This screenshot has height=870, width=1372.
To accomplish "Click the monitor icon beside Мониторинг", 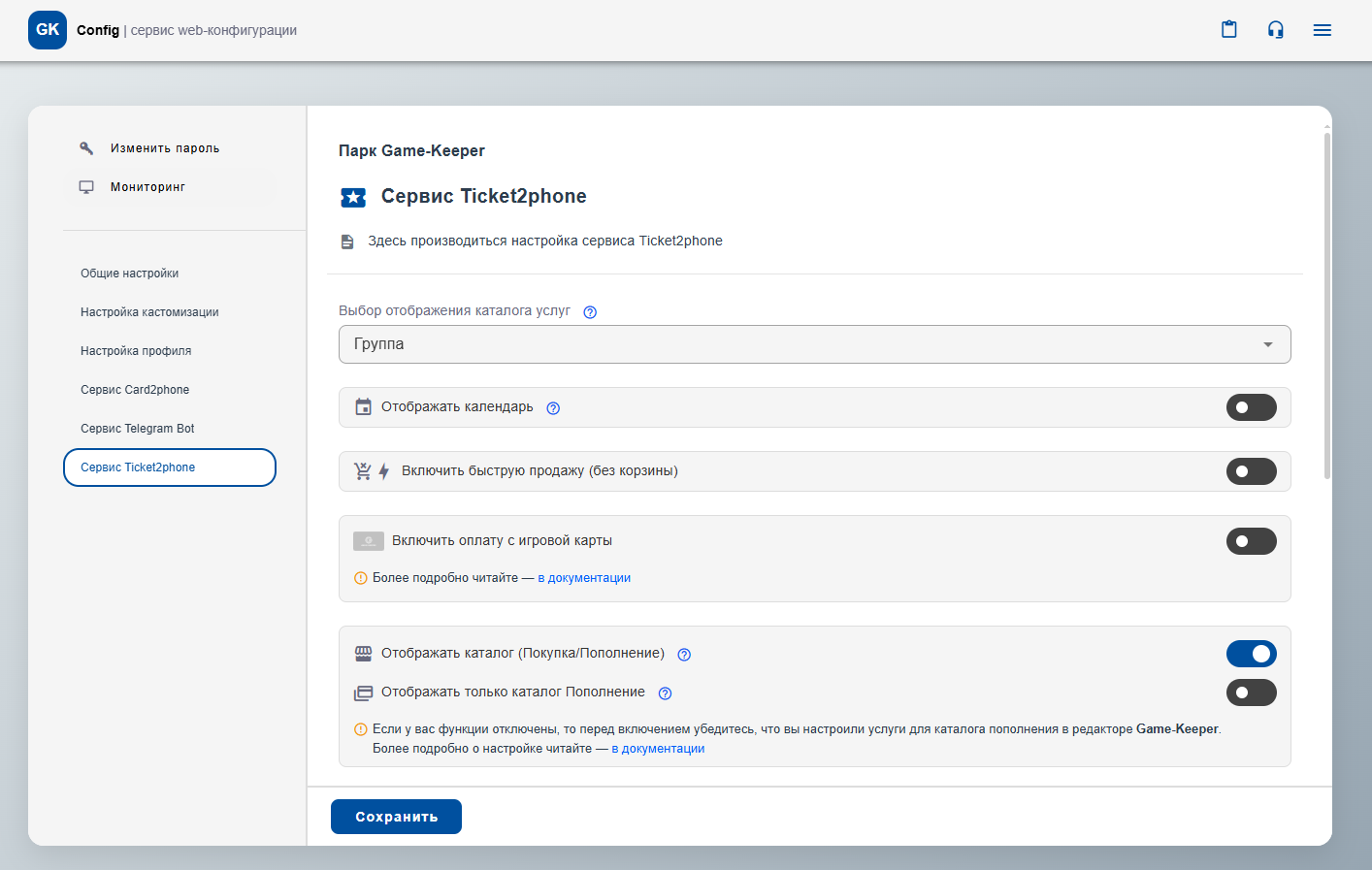I will [x=86, y=187].
